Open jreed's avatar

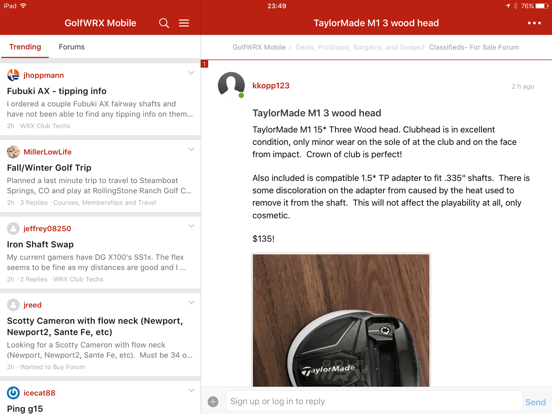(13, 305)
